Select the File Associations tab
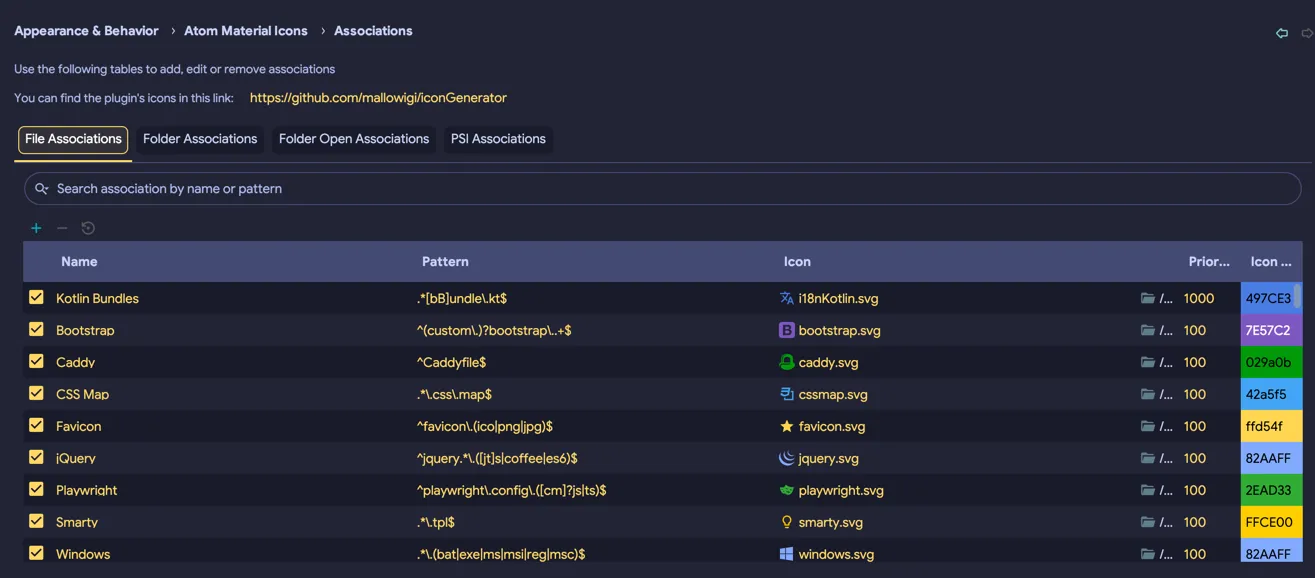The image size is (1315, 578). coord(73,139)
